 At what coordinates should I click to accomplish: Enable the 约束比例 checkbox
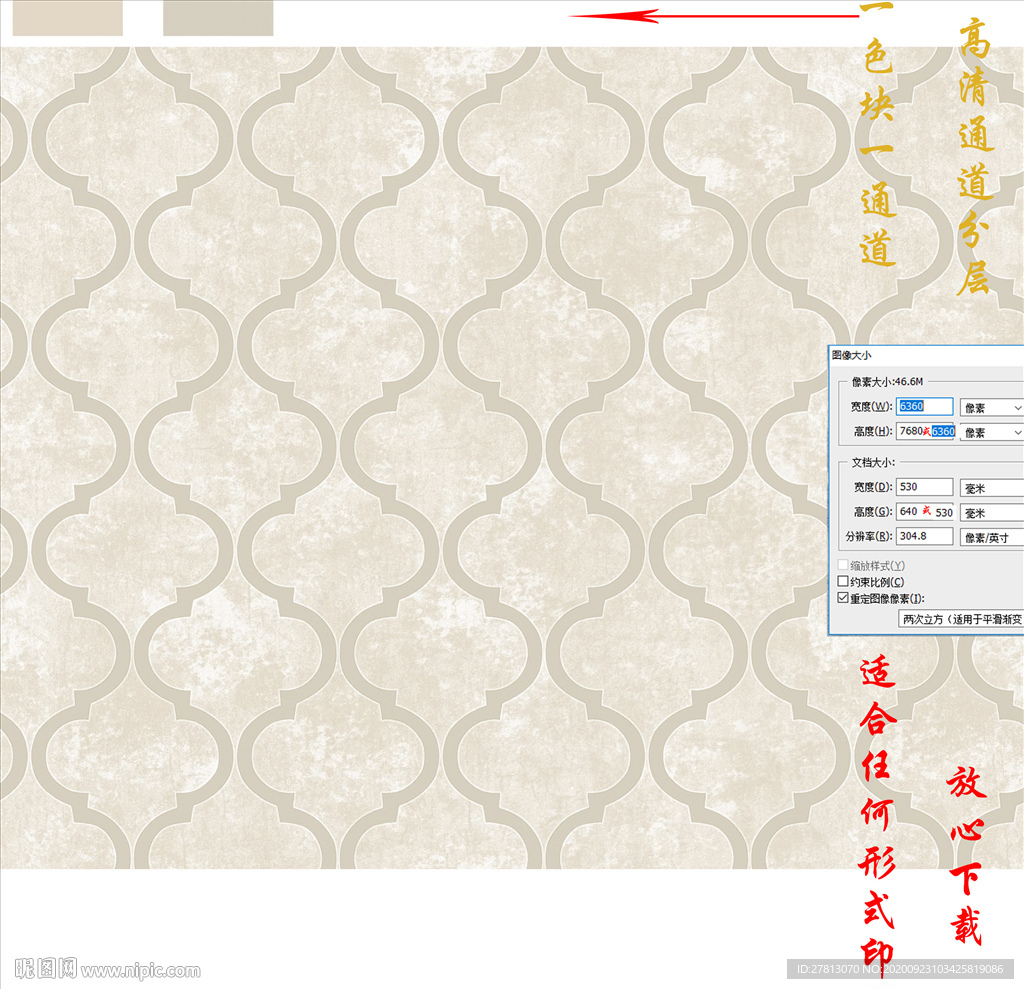point(843,581)
